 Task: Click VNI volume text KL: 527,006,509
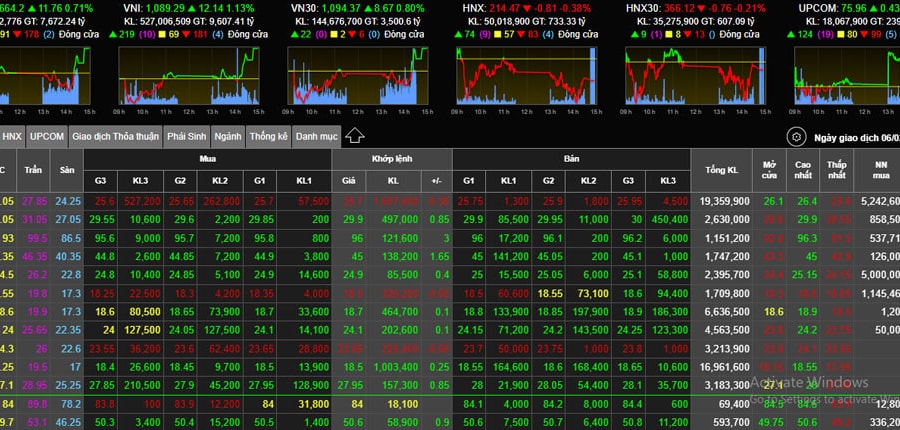point(161,21)
